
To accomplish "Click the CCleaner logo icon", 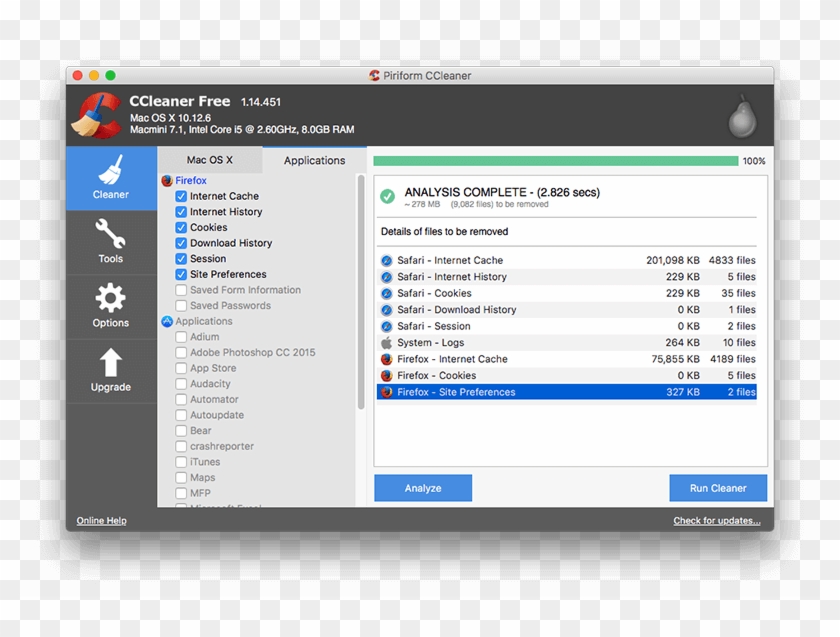I will pos(97,114).
